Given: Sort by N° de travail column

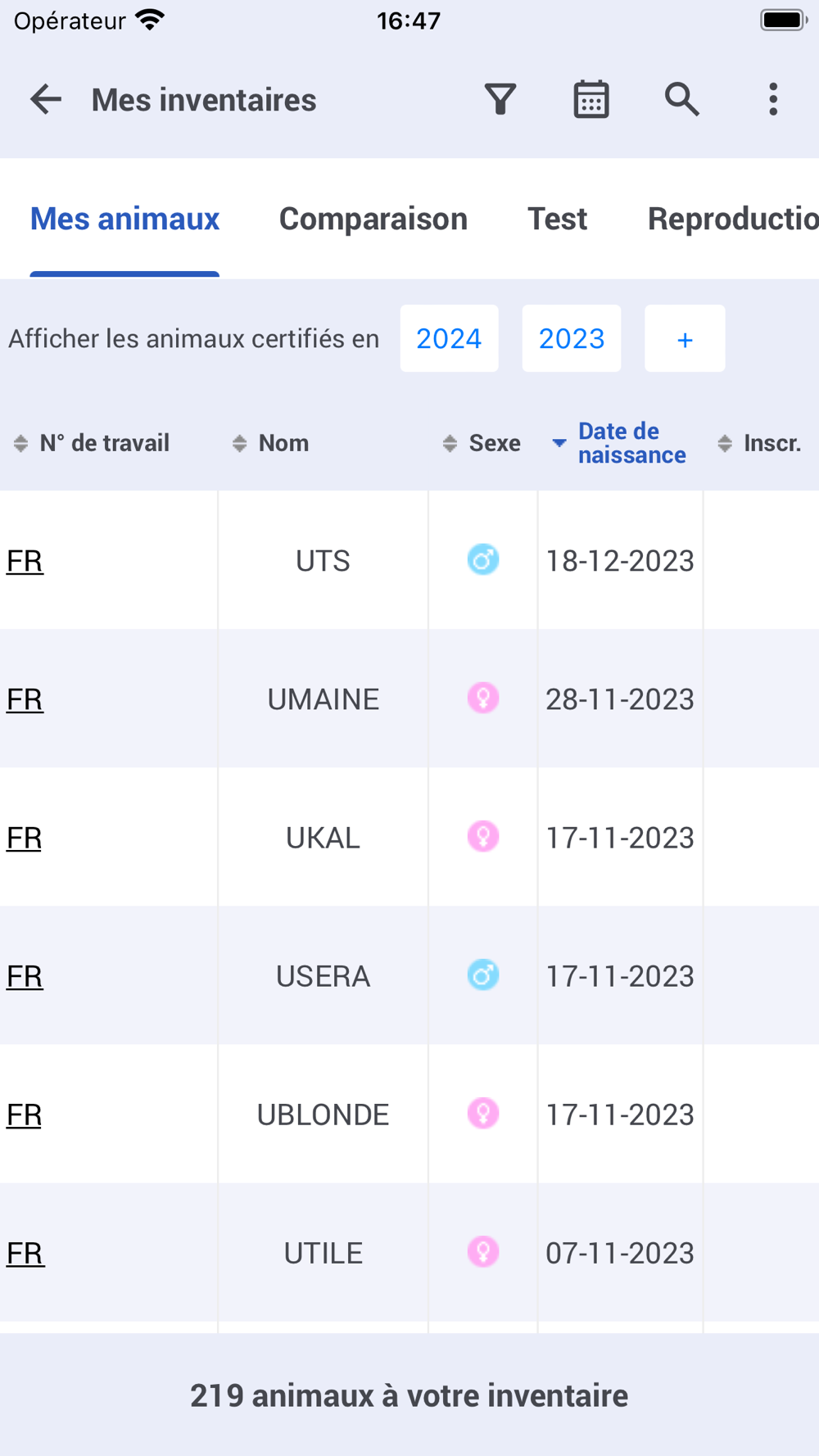Looking at the screenshot, I should [93, 443].
